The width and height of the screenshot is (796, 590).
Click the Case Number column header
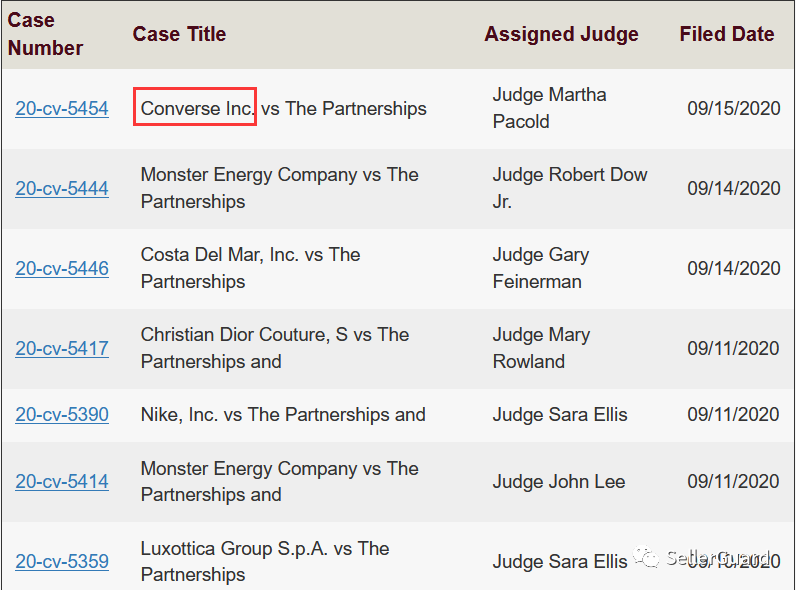(x=45, y=34)
